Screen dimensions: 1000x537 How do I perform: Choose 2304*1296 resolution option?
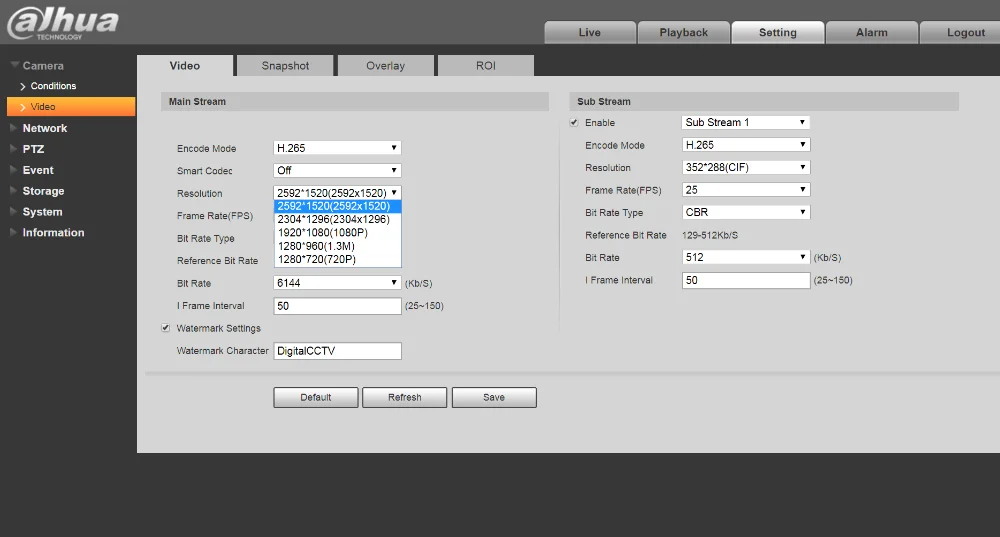pyautogui.click(x=337, y=219)
